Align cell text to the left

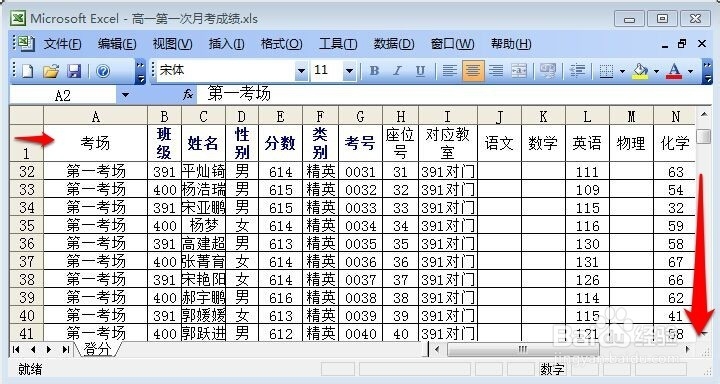click(x=450, y=71)
